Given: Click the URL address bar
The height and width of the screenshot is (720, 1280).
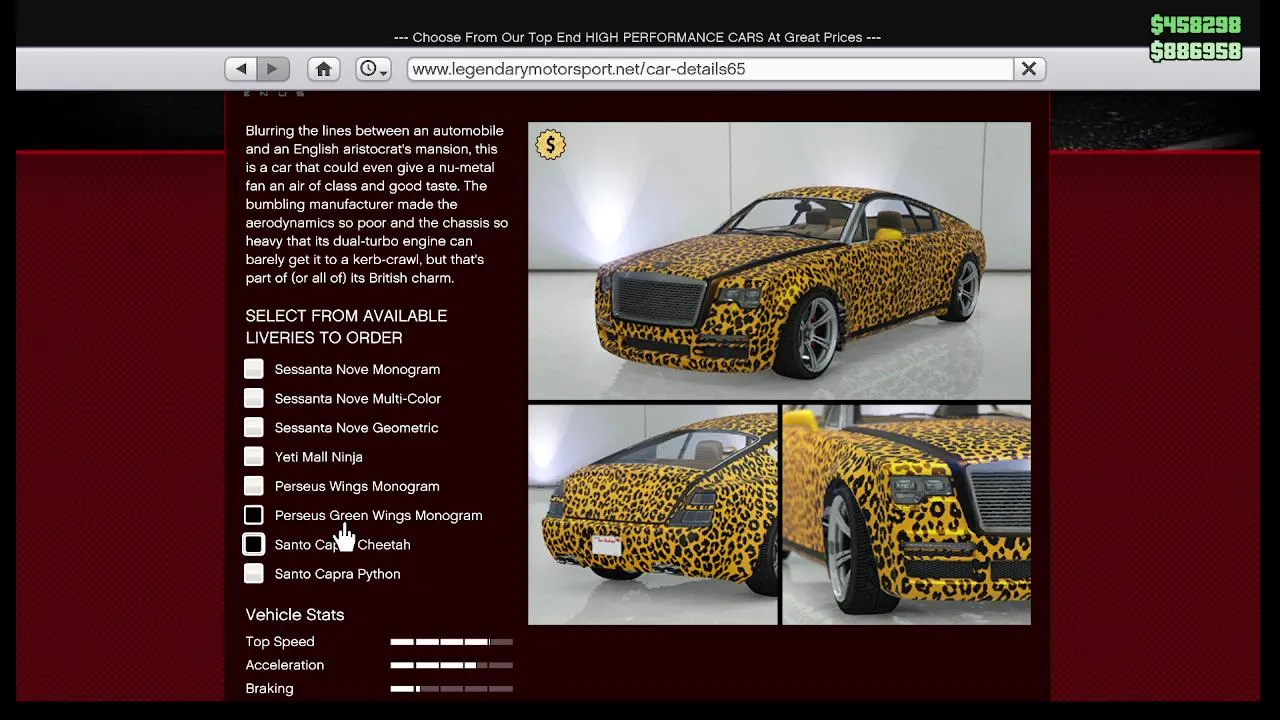Looking at the screenshot, I should tap(710, 69).
